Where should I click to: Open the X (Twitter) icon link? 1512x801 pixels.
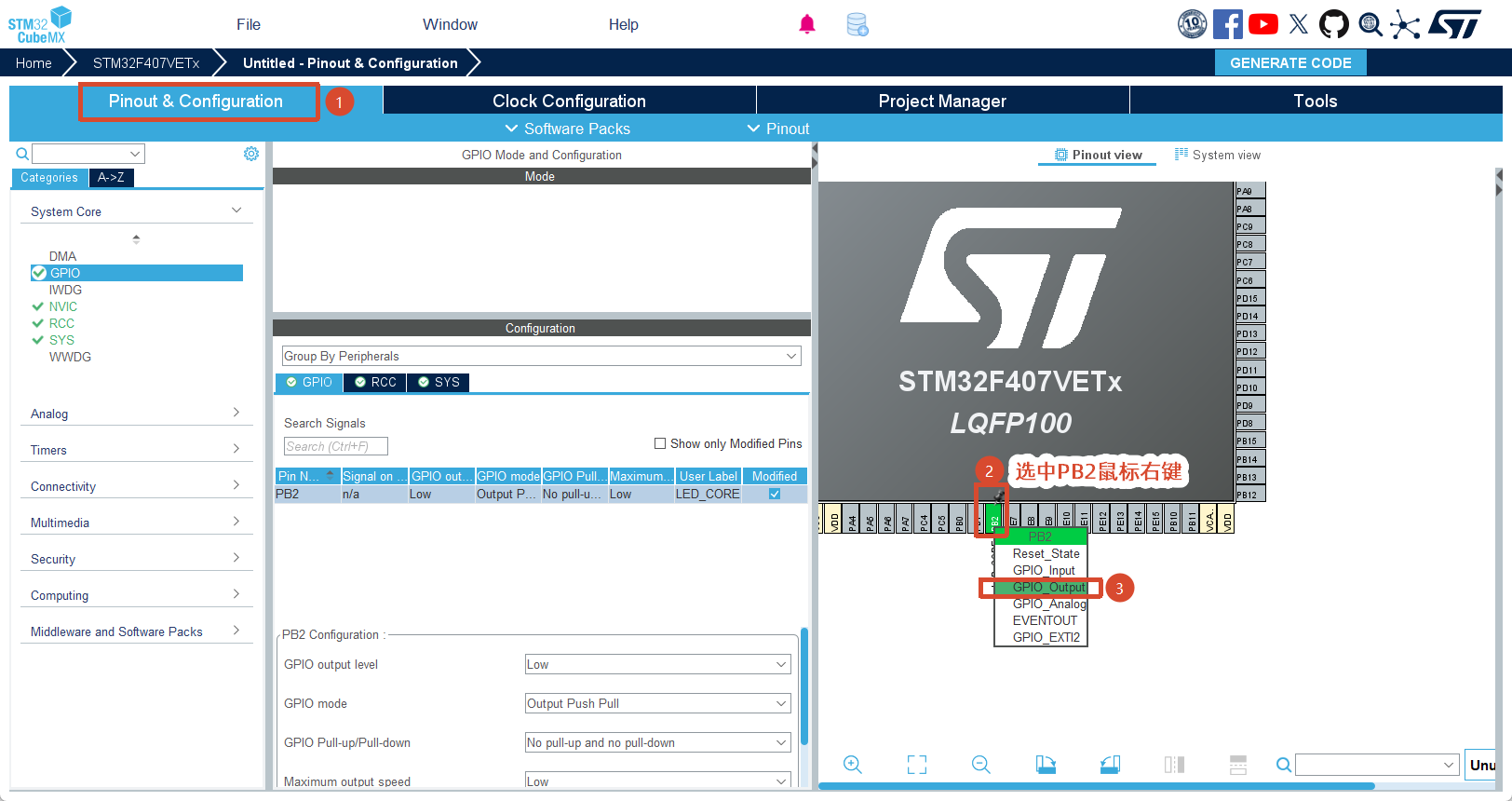pos(1299,24)
